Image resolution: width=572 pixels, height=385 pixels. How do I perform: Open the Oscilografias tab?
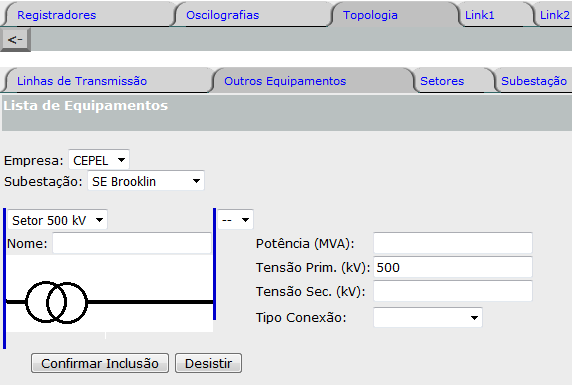[223, 15]
